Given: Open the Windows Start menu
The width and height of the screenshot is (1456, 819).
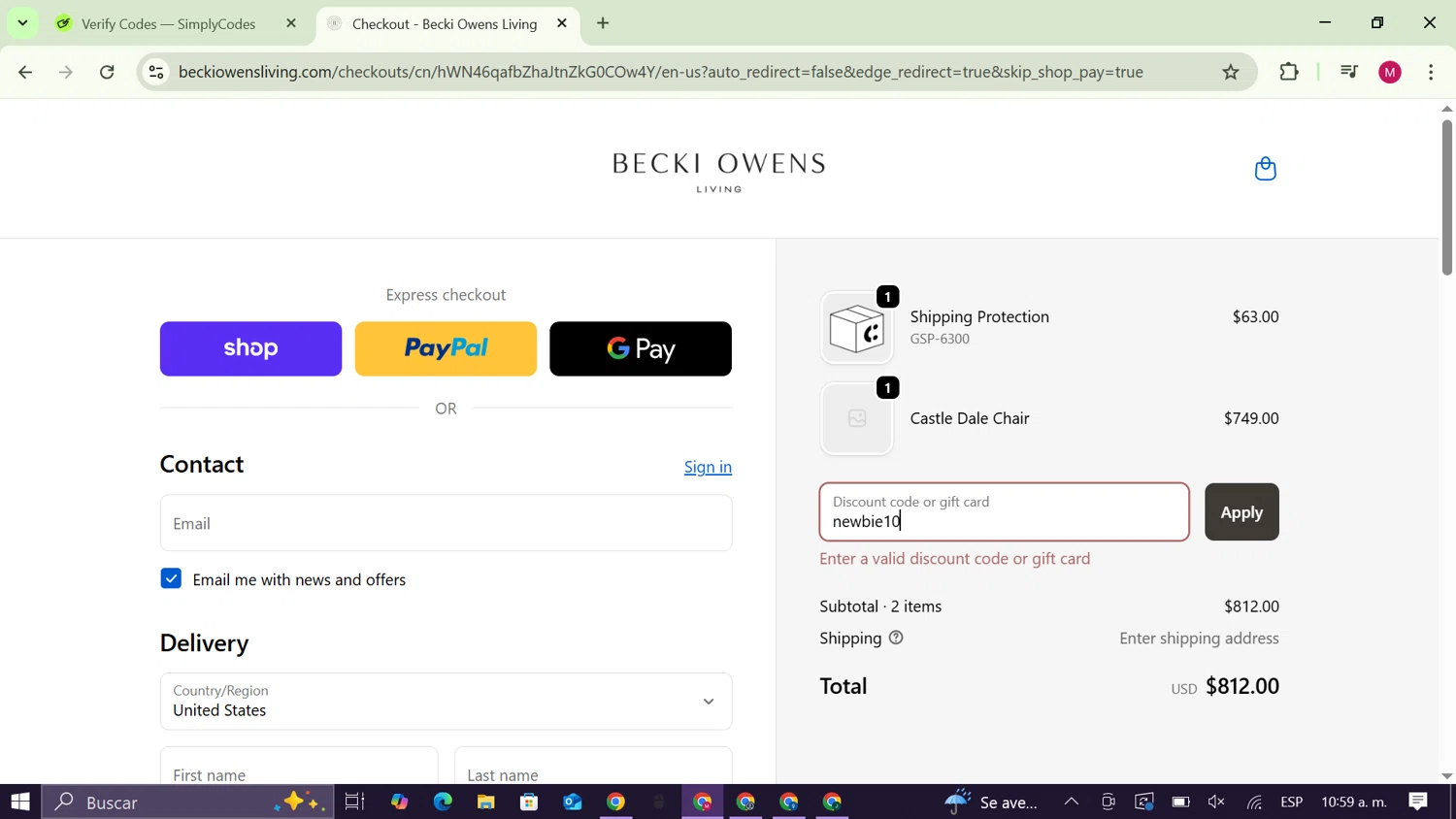Looking at the screenshot, I should (20, 802).
